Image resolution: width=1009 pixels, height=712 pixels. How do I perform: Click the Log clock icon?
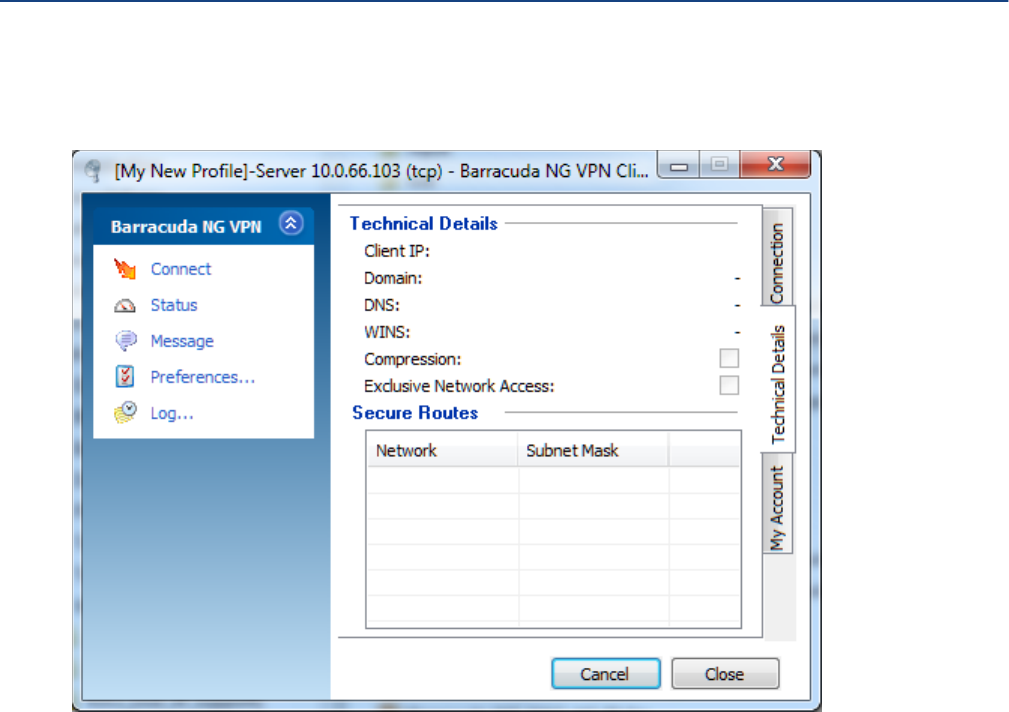click(x=125, y=412)
